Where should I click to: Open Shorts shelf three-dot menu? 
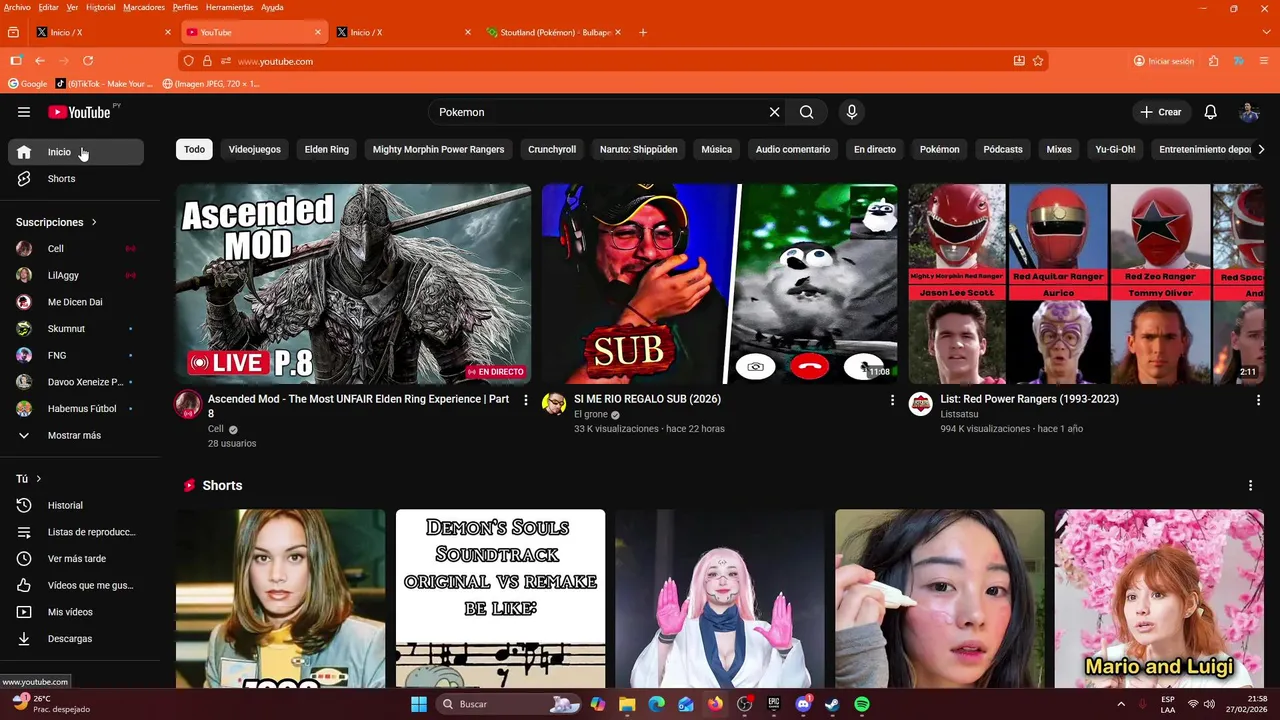click(x=1250, y=486)
